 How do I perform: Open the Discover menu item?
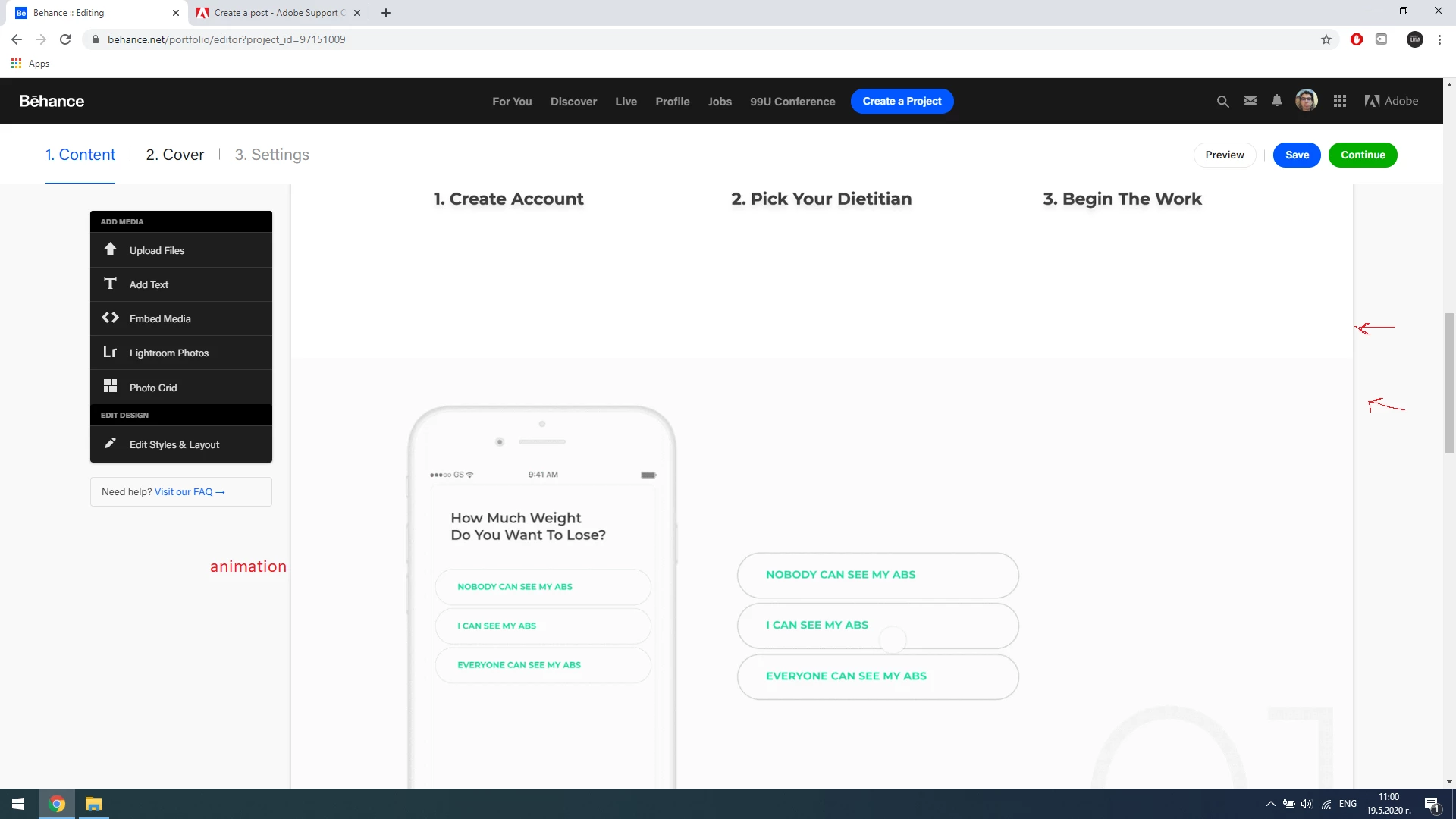pyautogui.click(x=573, y=102)
